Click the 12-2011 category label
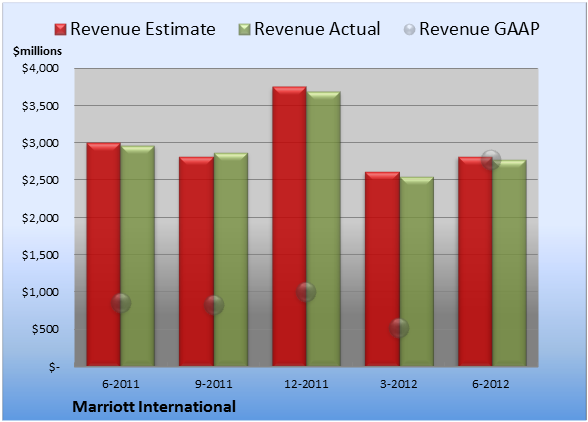Viewport: 588px width, 422px height. (x=306, y=384)
